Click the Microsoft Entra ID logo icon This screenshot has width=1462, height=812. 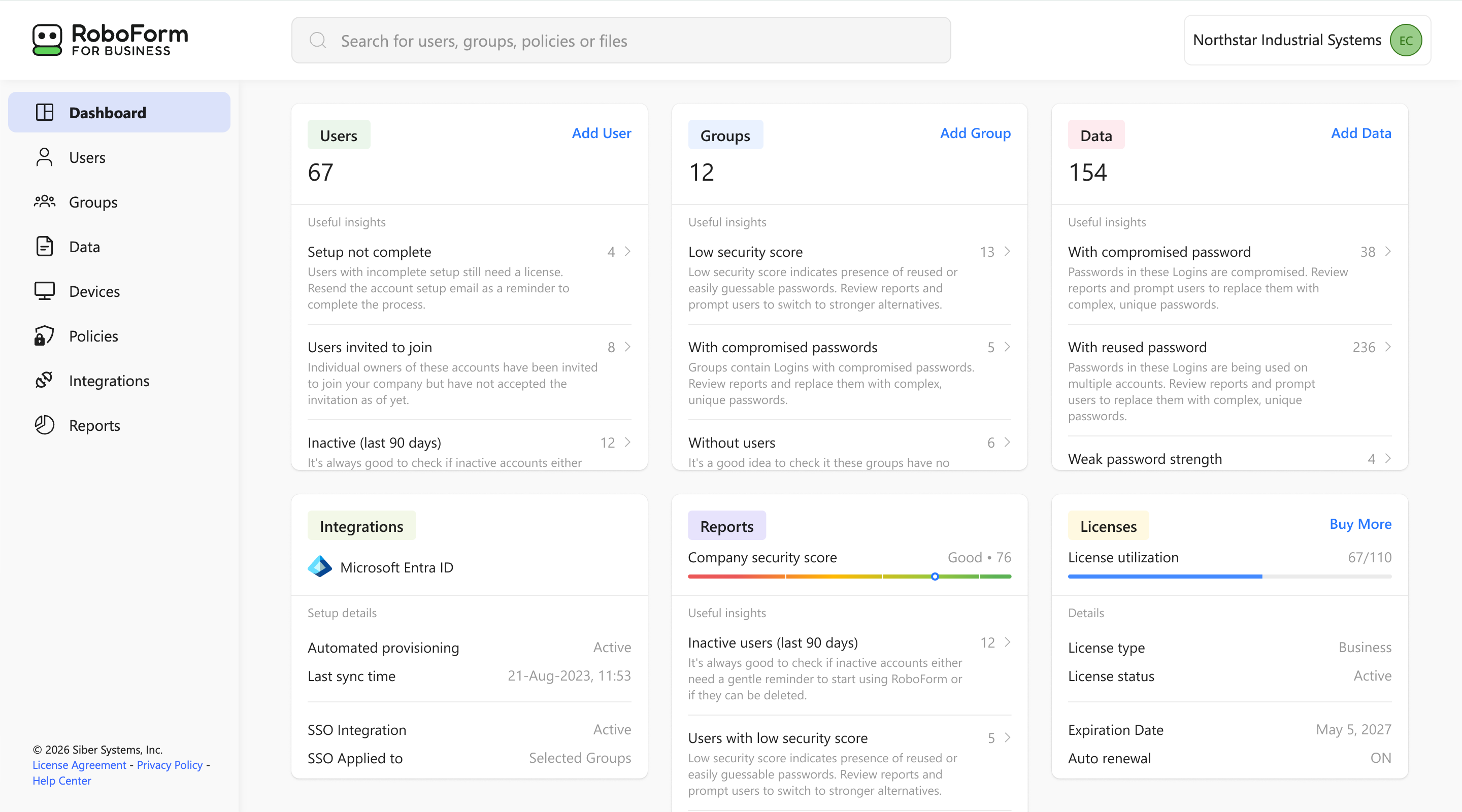319,566
